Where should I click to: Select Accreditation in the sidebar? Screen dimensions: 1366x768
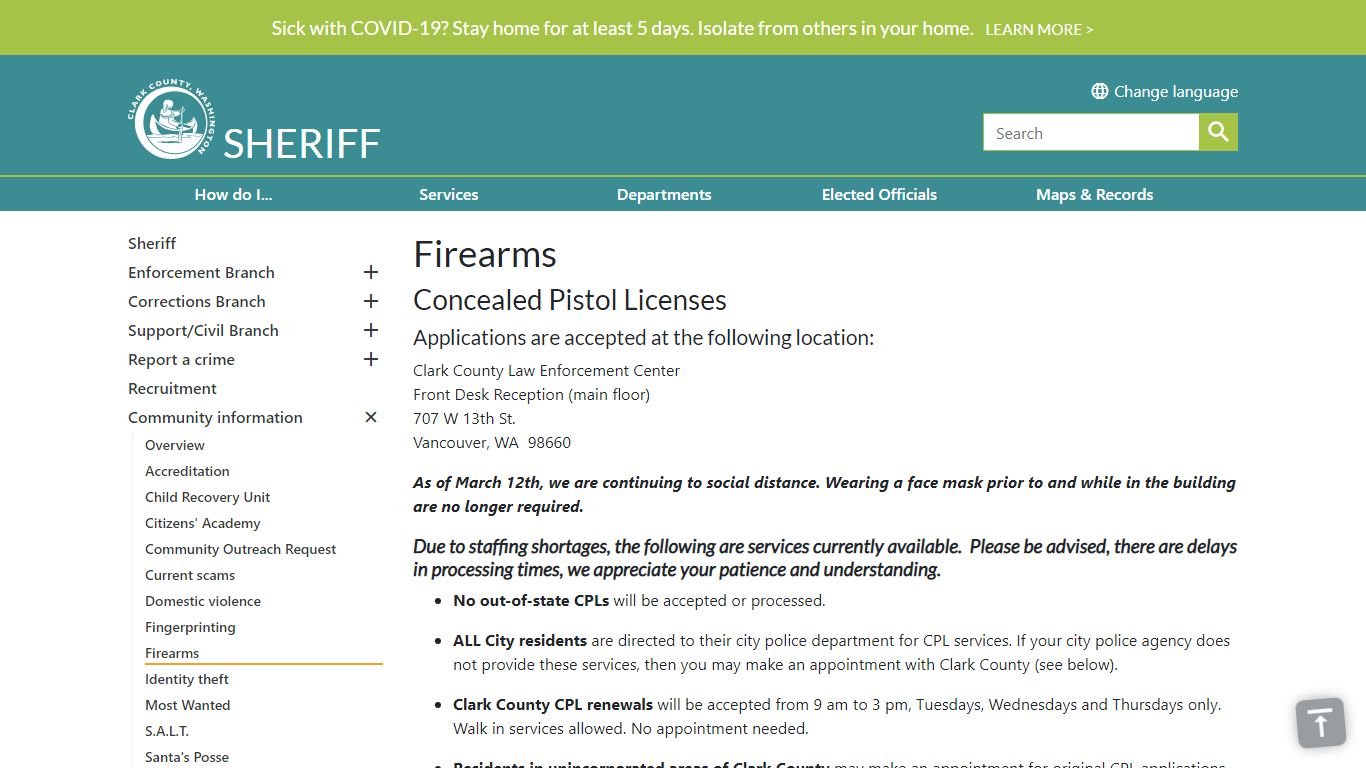pyautogui.click(x=187, y=471)
